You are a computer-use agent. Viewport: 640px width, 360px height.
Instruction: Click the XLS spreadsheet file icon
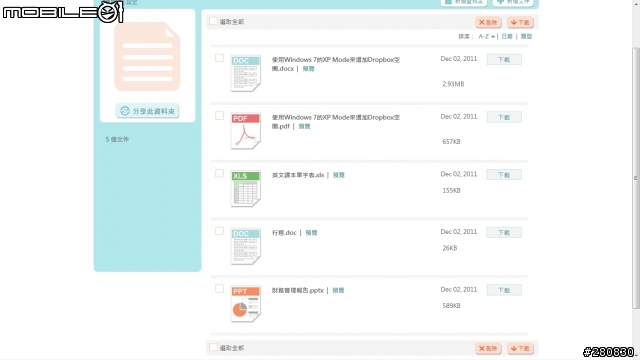(x=245, y=189)
